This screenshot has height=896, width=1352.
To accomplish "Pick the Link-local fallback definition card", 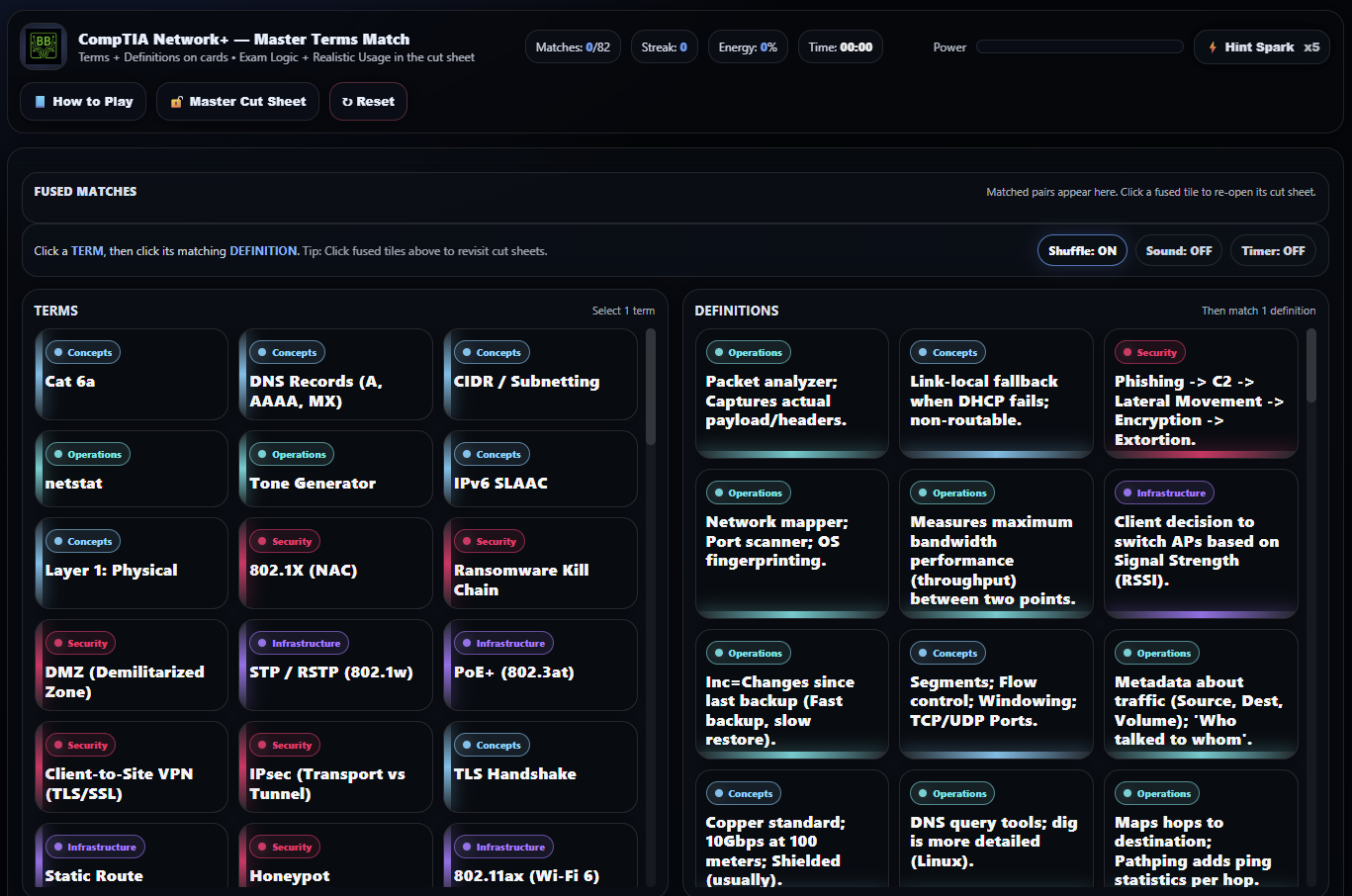I will coord(995,394).
